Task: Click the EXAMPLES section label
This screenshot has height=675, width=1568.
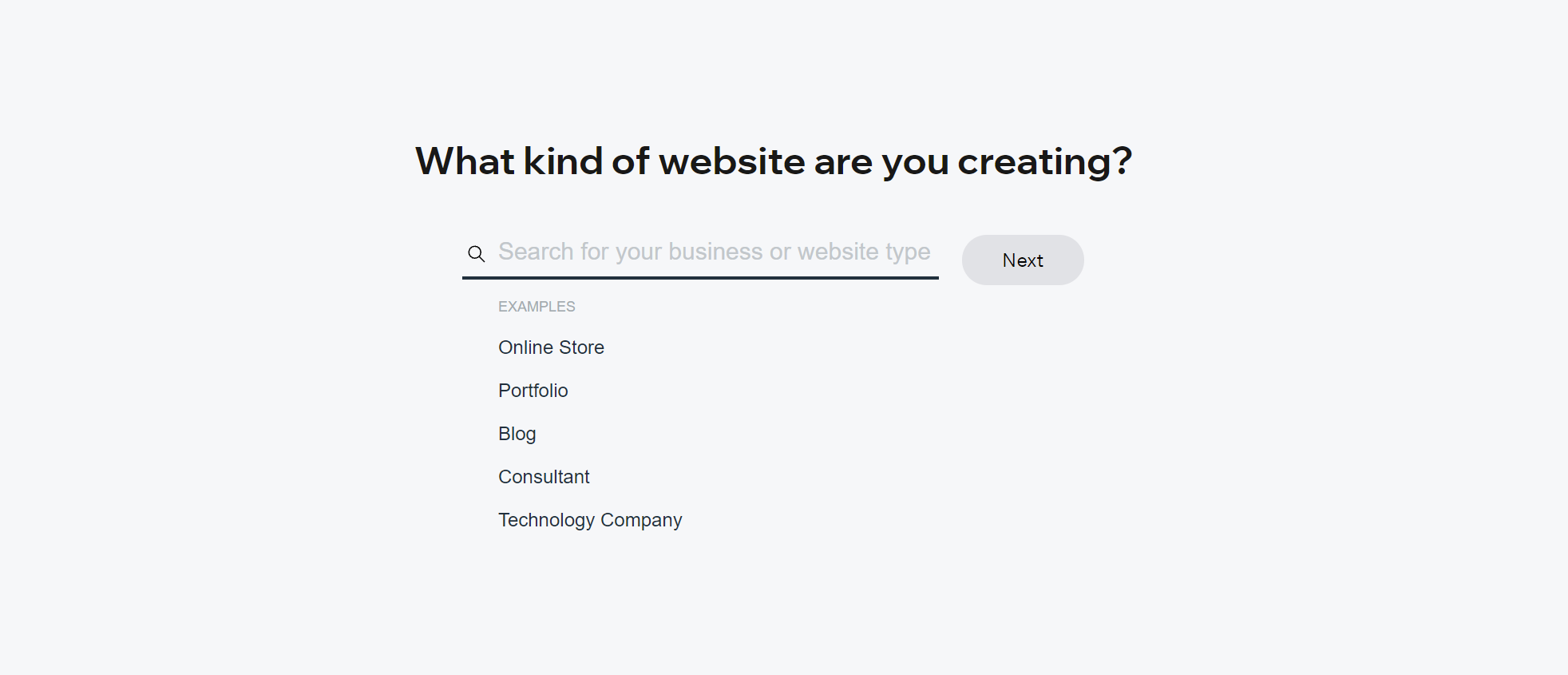Action: point(537,307)
